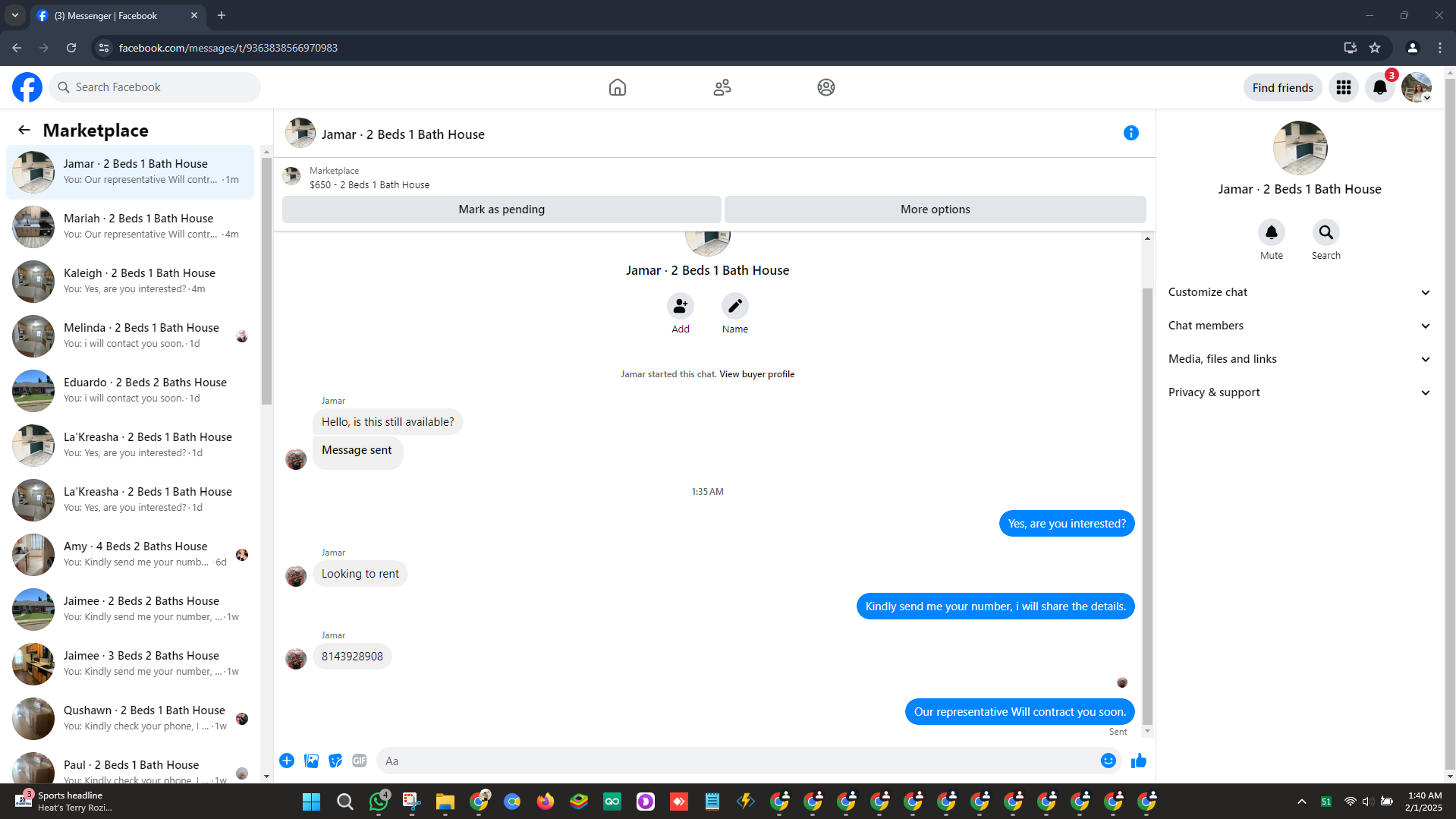This screenshot has height=819, width=1456.
Task: Open the Melinda 2 Beds 1 Bath conversation
Action: pos(131,336)
